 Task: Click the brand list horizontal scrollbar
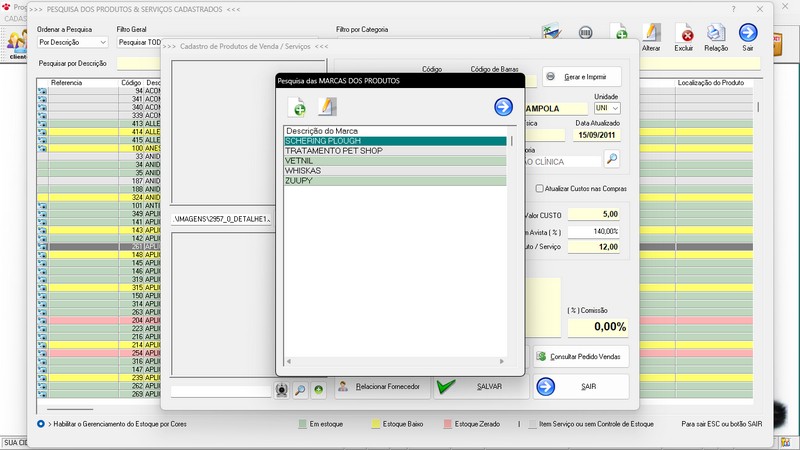[398, 361]
